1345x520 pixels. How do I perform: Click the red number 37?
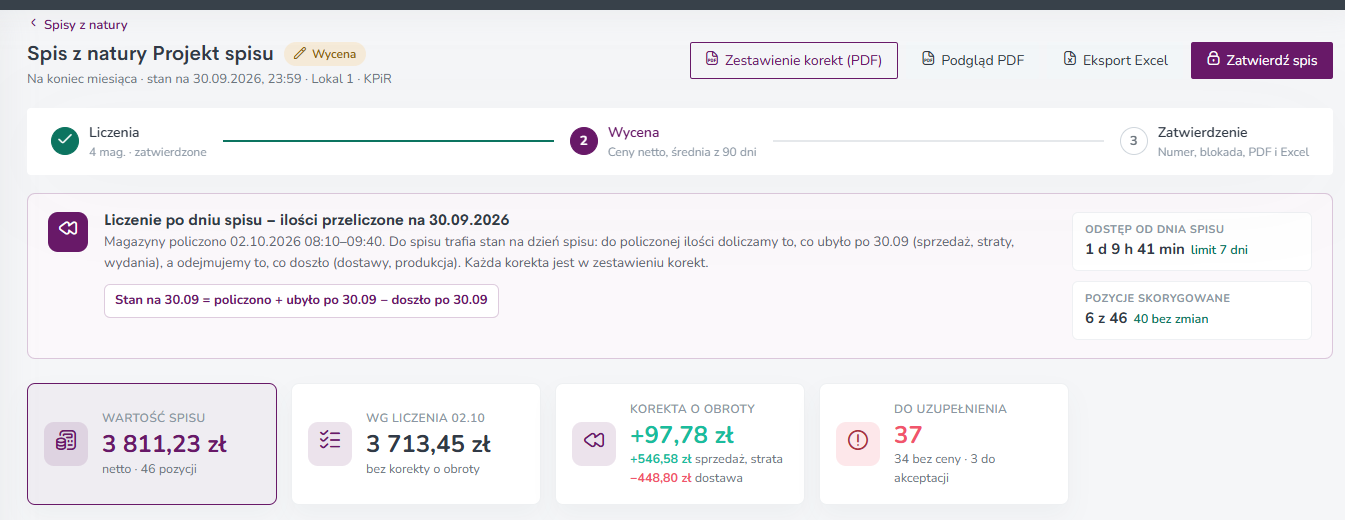point(908,435)
